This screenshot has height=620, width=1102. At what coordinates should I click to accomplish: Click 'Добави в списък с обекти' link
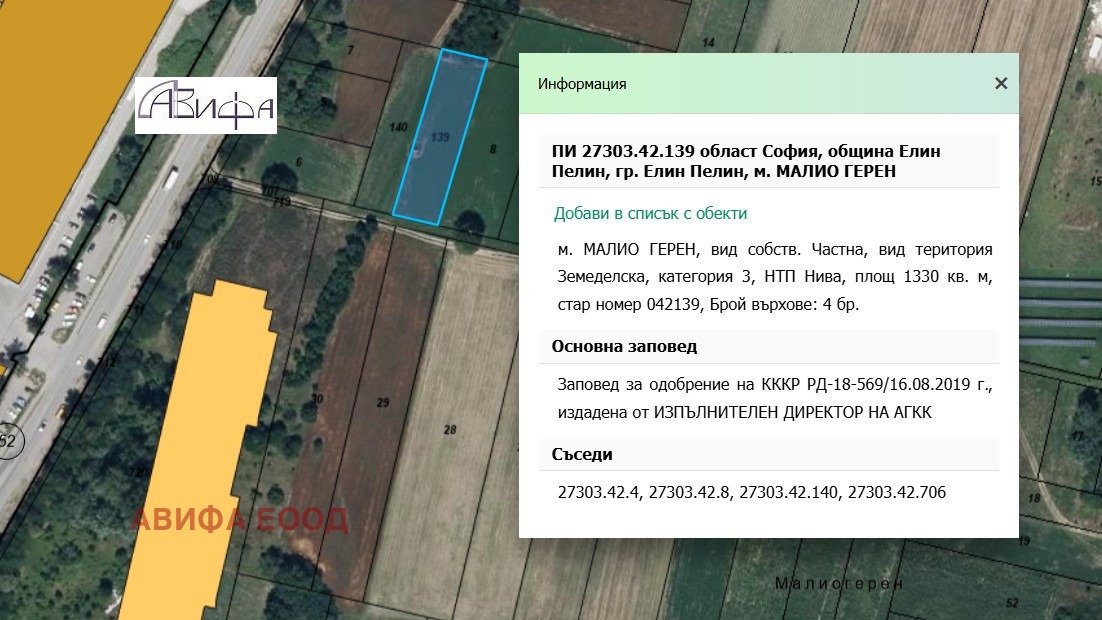click(x=650, y=214)
